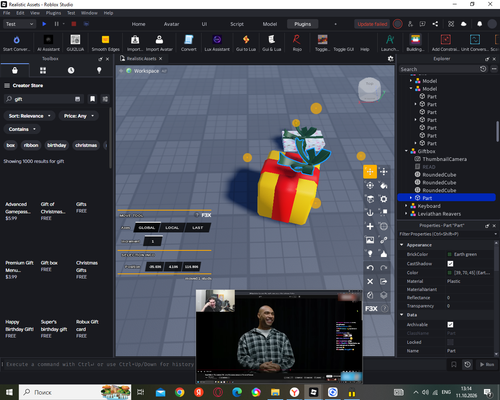The image size is (500, 400).
Task: Open the Test mode dropdown
Action: coord(19,24)
